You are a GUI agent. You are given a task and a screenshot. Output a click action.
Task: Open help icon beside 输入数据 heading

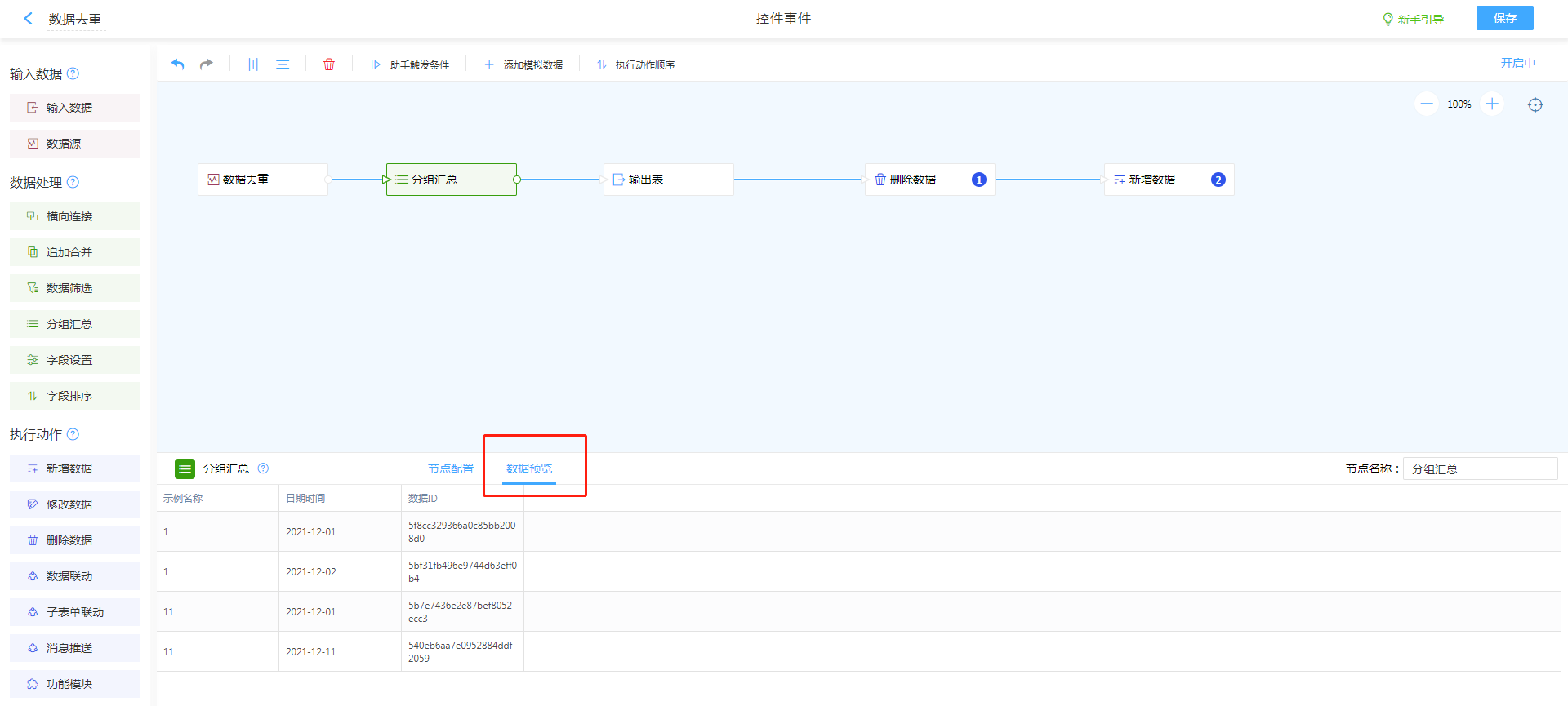(x=73, y=73)
